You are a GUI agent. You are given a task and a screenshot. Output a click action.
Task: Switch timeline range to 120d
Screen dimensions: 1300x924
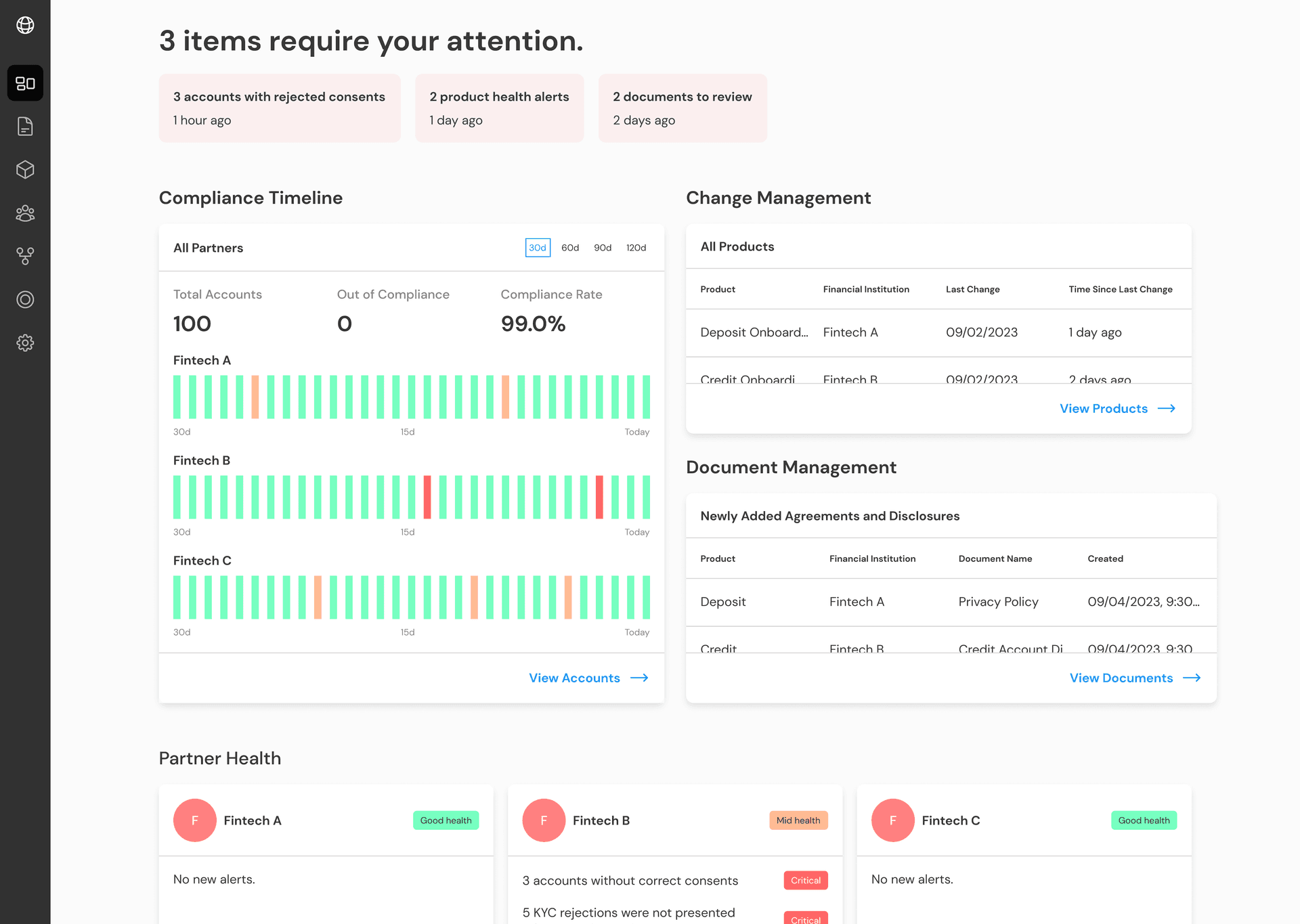(x=636, y=248)
